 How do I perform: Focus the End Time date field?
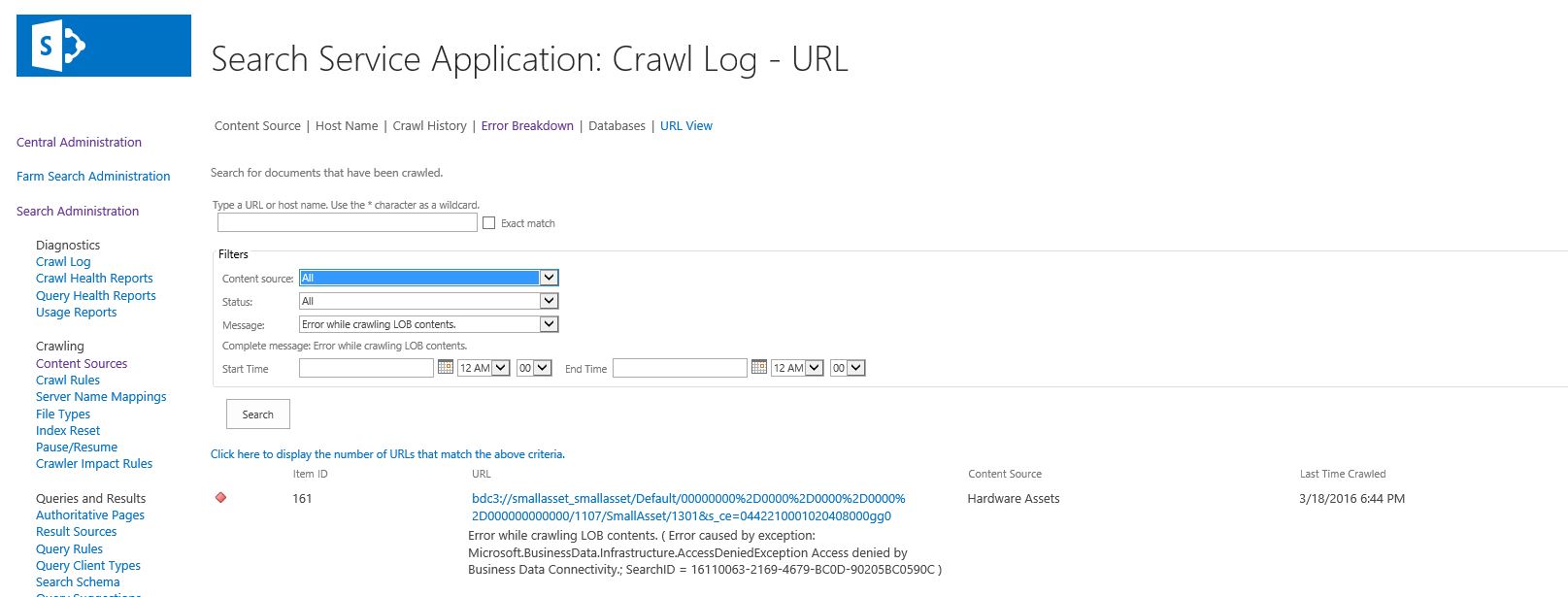[680, 368]
